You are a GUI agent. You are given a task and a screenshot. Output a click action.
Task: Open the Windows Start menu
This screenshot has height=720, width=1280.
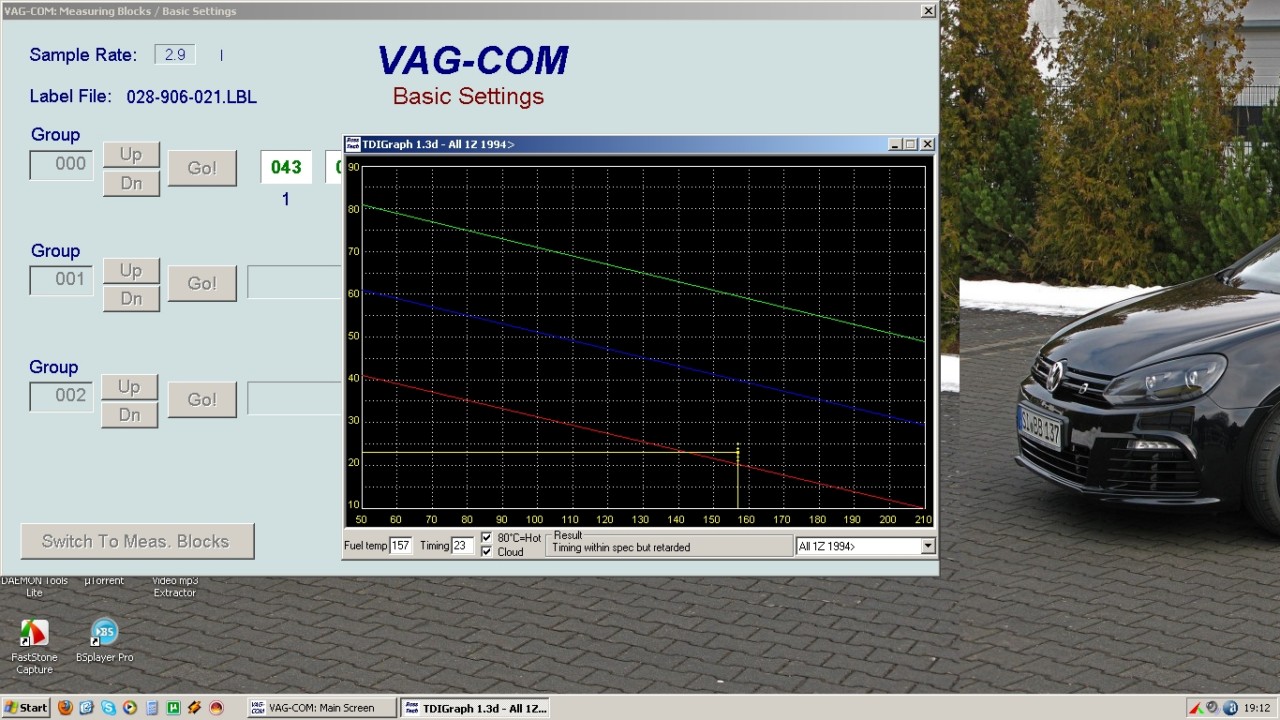(x=26, y=708)
